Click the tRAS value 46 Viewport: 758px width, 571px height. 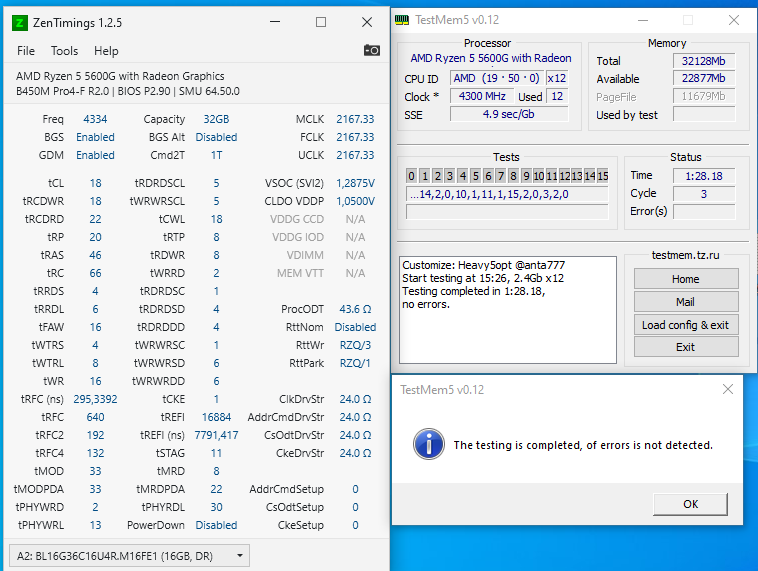pyautogui.click(x=95, y=255)
